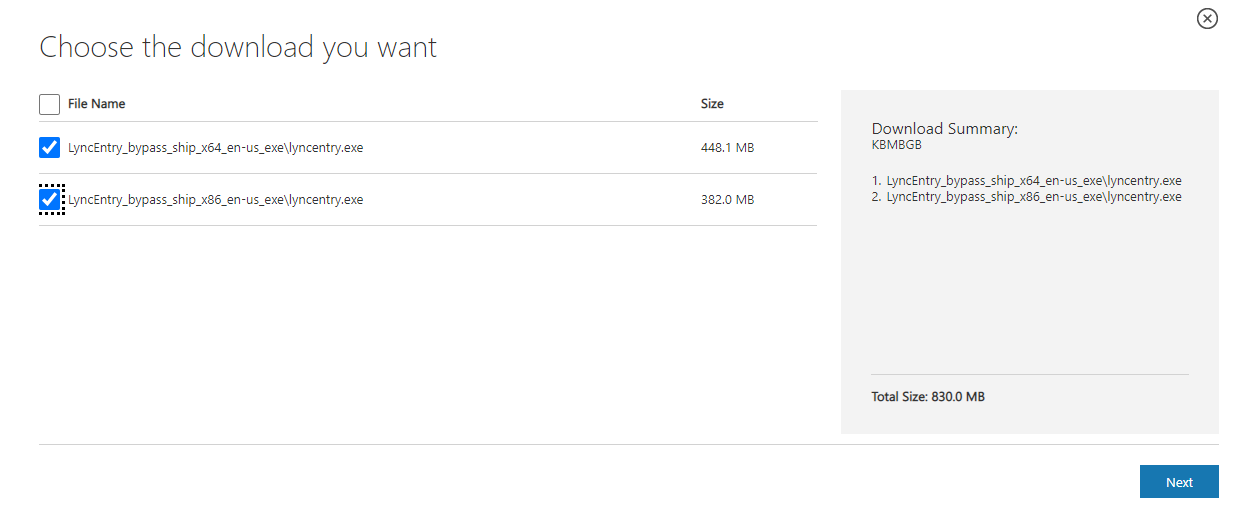Select the LyncEntry x64 file name label
The width and height of the screenshot is (1252, 508).
215,148
